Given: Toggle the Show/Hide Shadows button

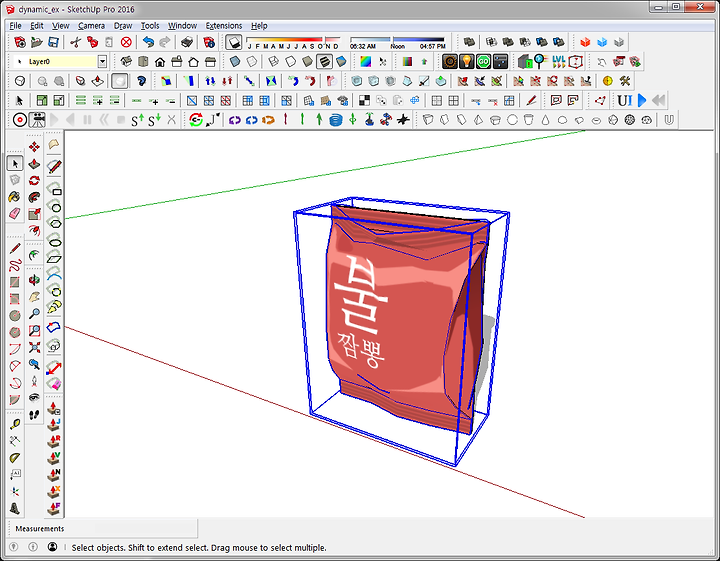Looking at the screenshot, I should 234,42.
